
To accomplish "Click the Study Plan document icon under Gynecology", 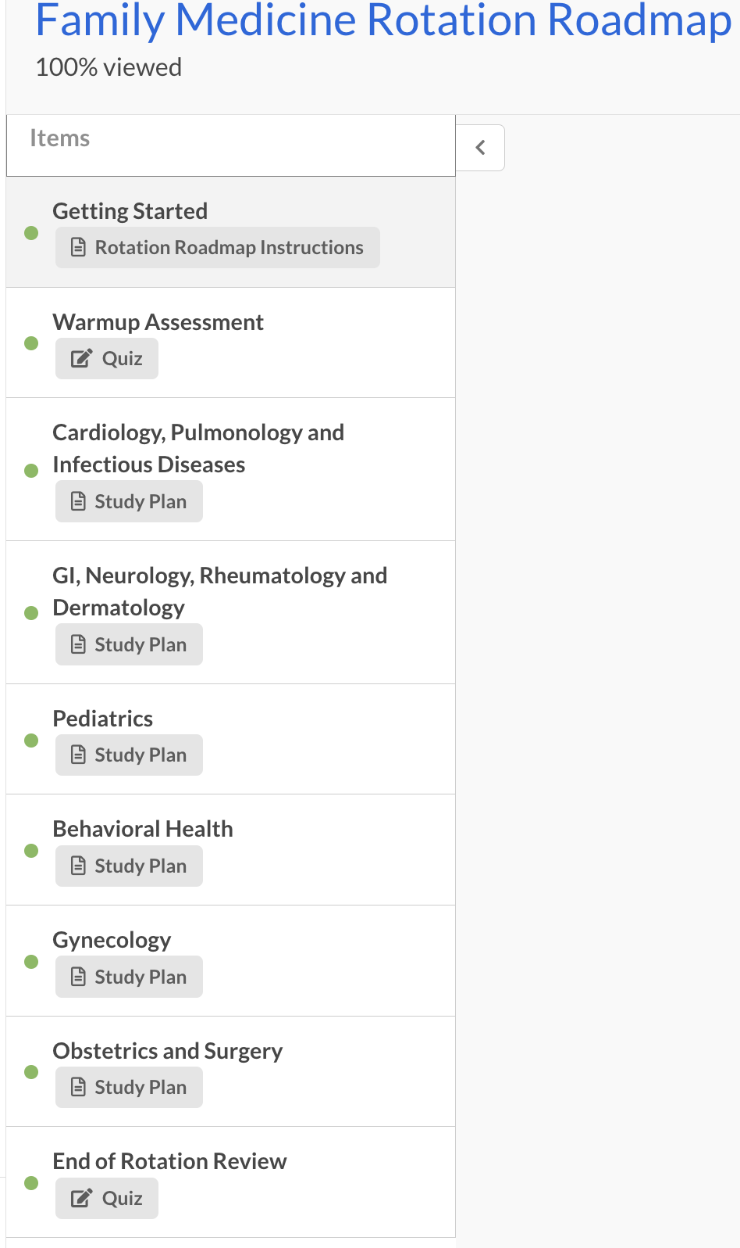I will click(x=78, y=977).
